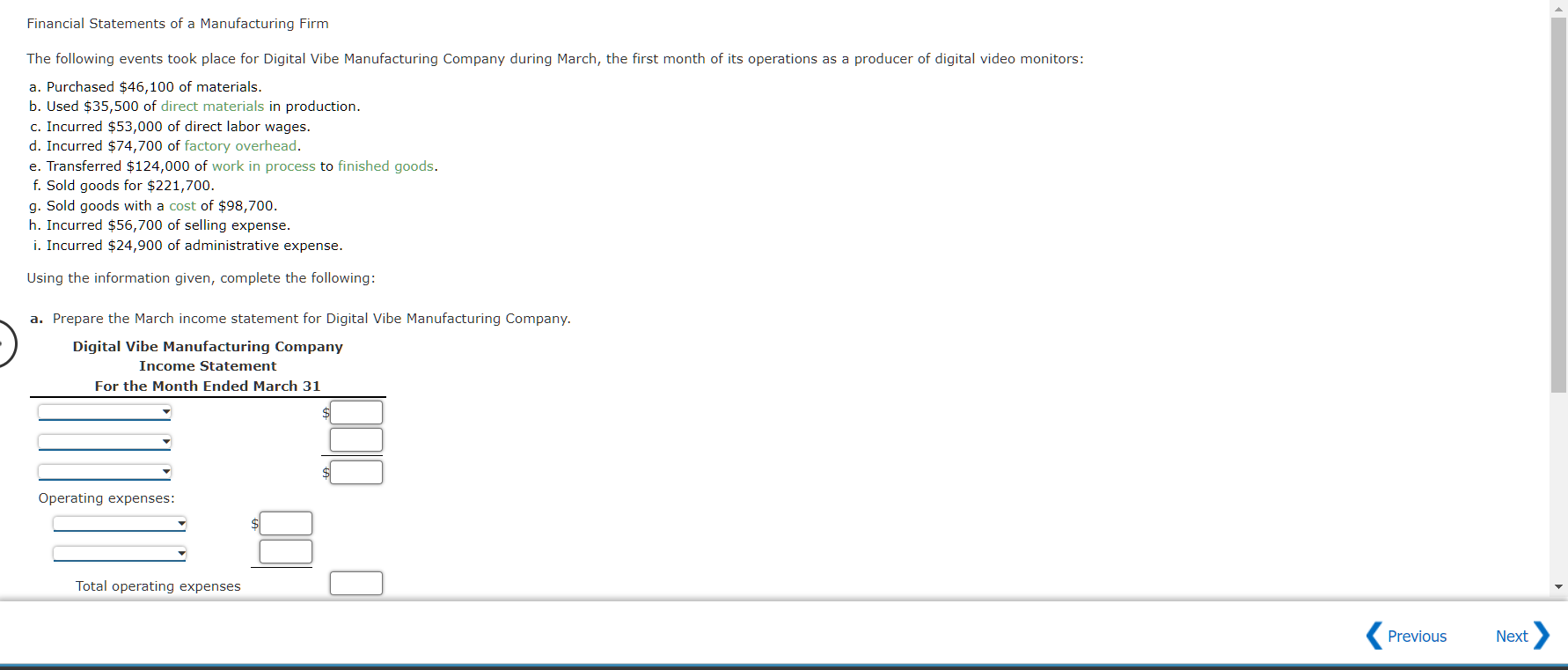Open the third income statement line dropdown
Image resolution: width=1568 pixels, height=670 pixels.
click(105, 471)
